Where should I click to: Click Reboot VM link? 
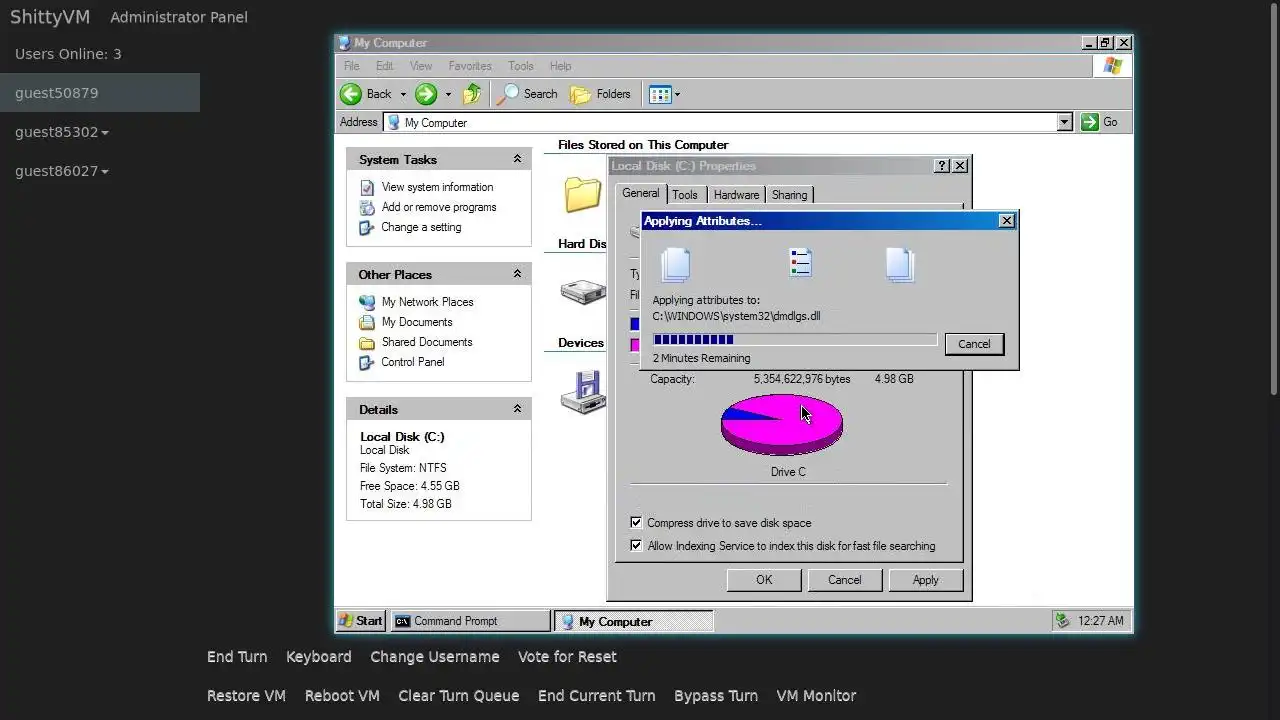point(342,696)
